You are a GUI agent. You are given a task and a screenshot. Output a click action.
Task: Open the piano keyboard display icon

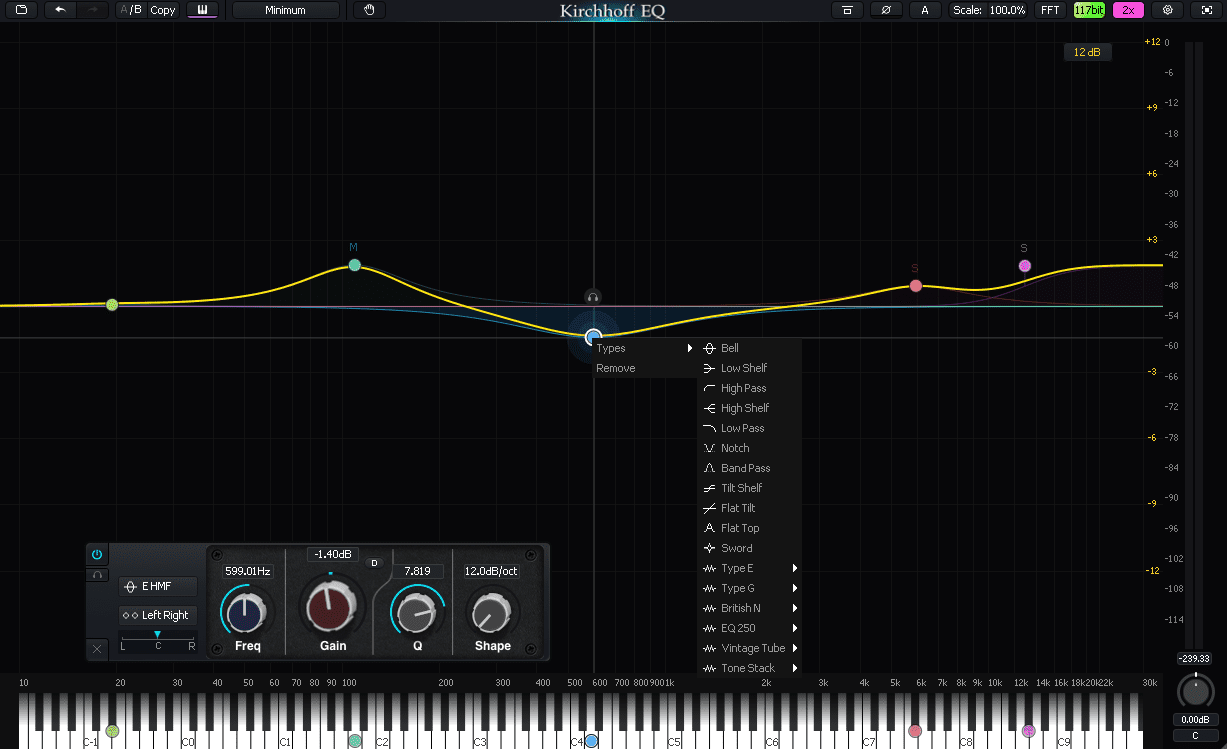point(203,9)
